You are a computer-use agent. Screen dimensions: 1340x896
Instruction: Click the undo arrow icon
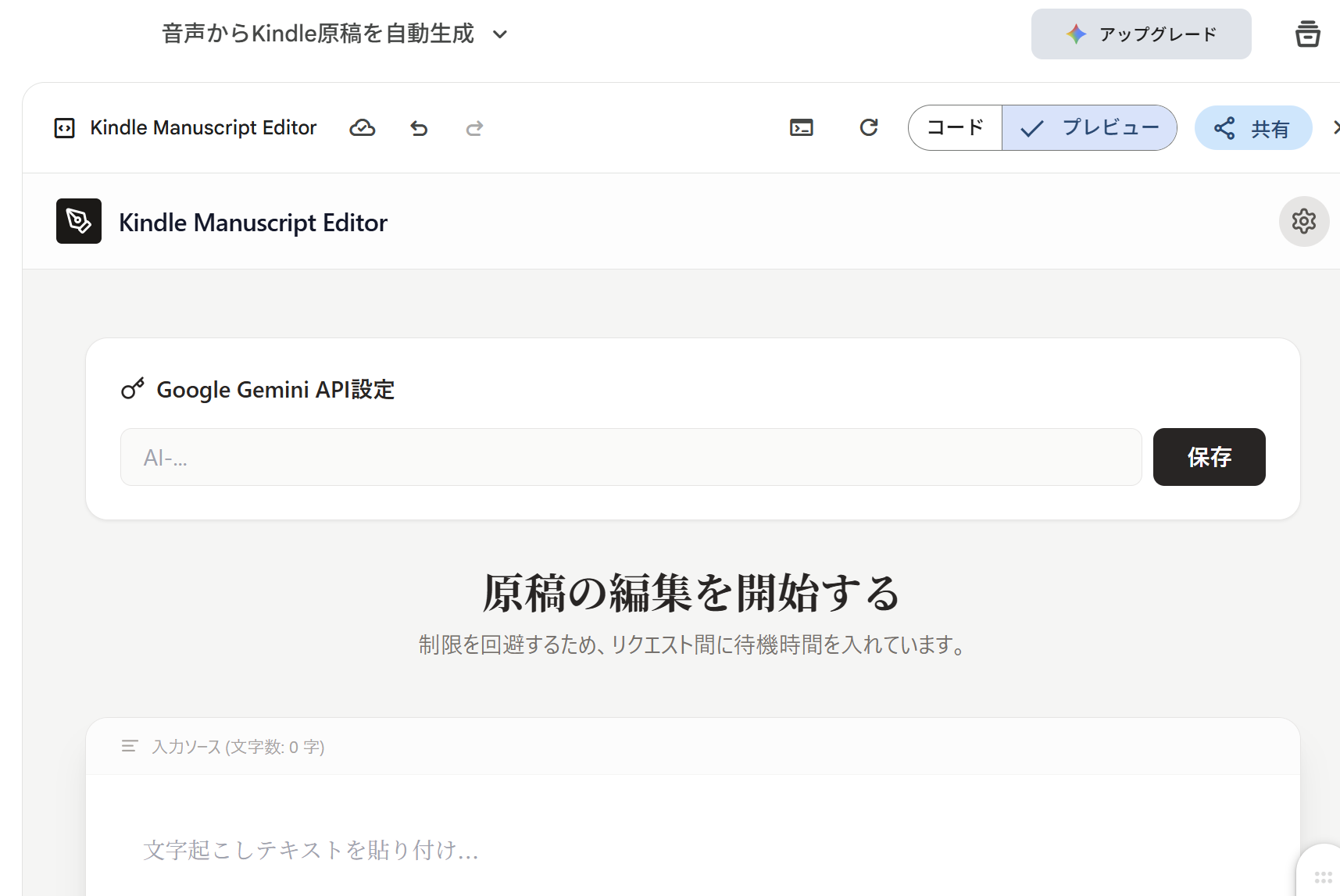(x=419, y=128)
